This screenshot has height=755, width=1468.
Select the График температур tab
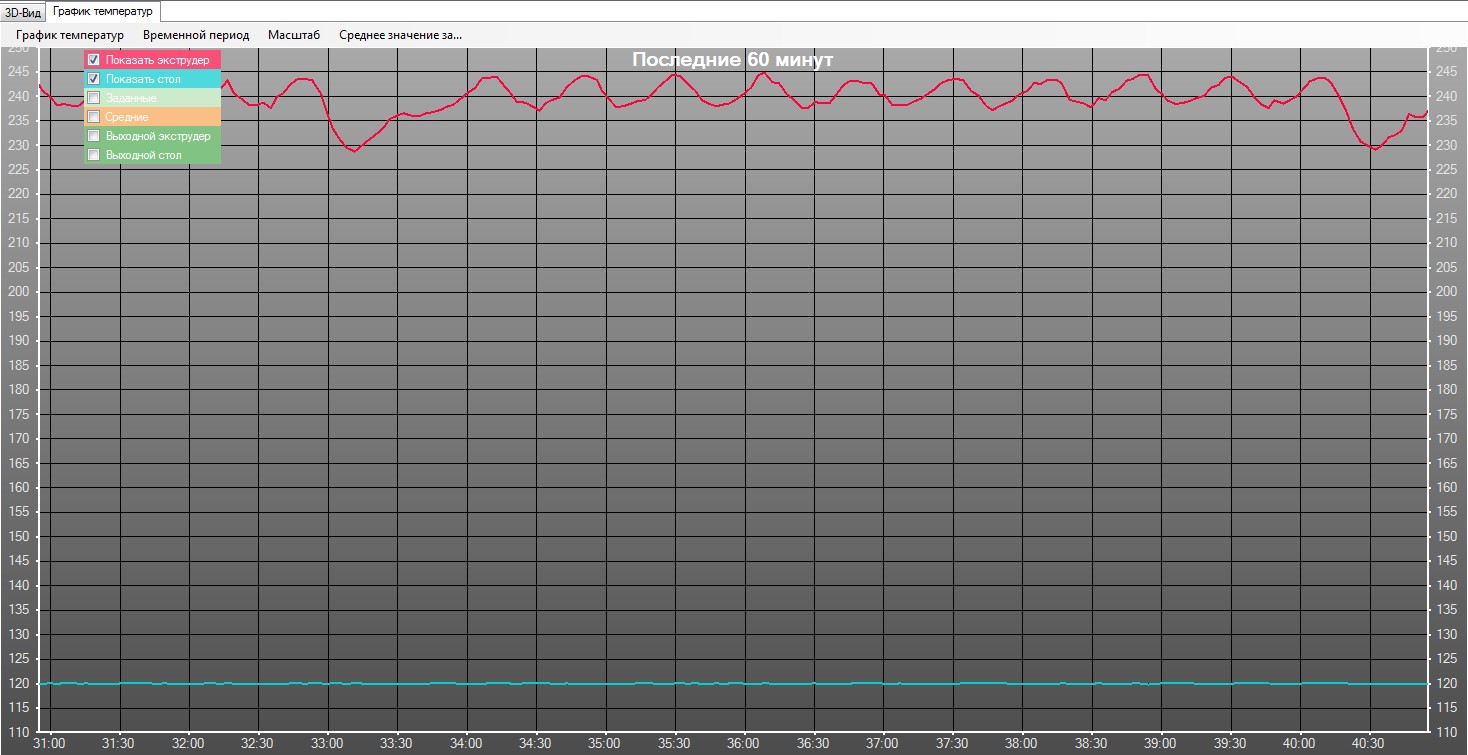click(x=103, y=11)
